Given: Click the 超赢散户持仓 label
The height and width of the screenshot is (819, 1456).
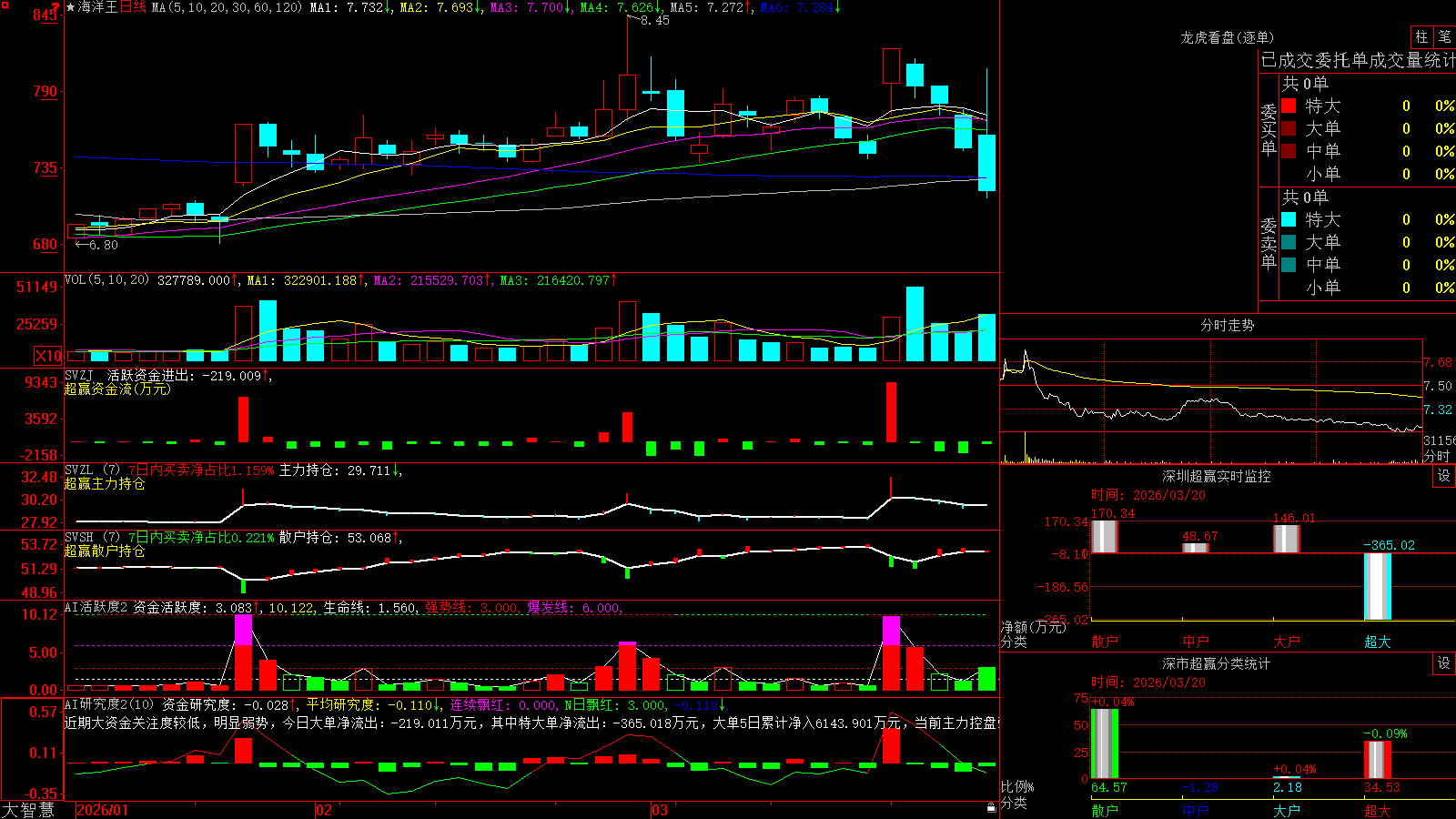Looking at the screenshot, I should point(105,551).
